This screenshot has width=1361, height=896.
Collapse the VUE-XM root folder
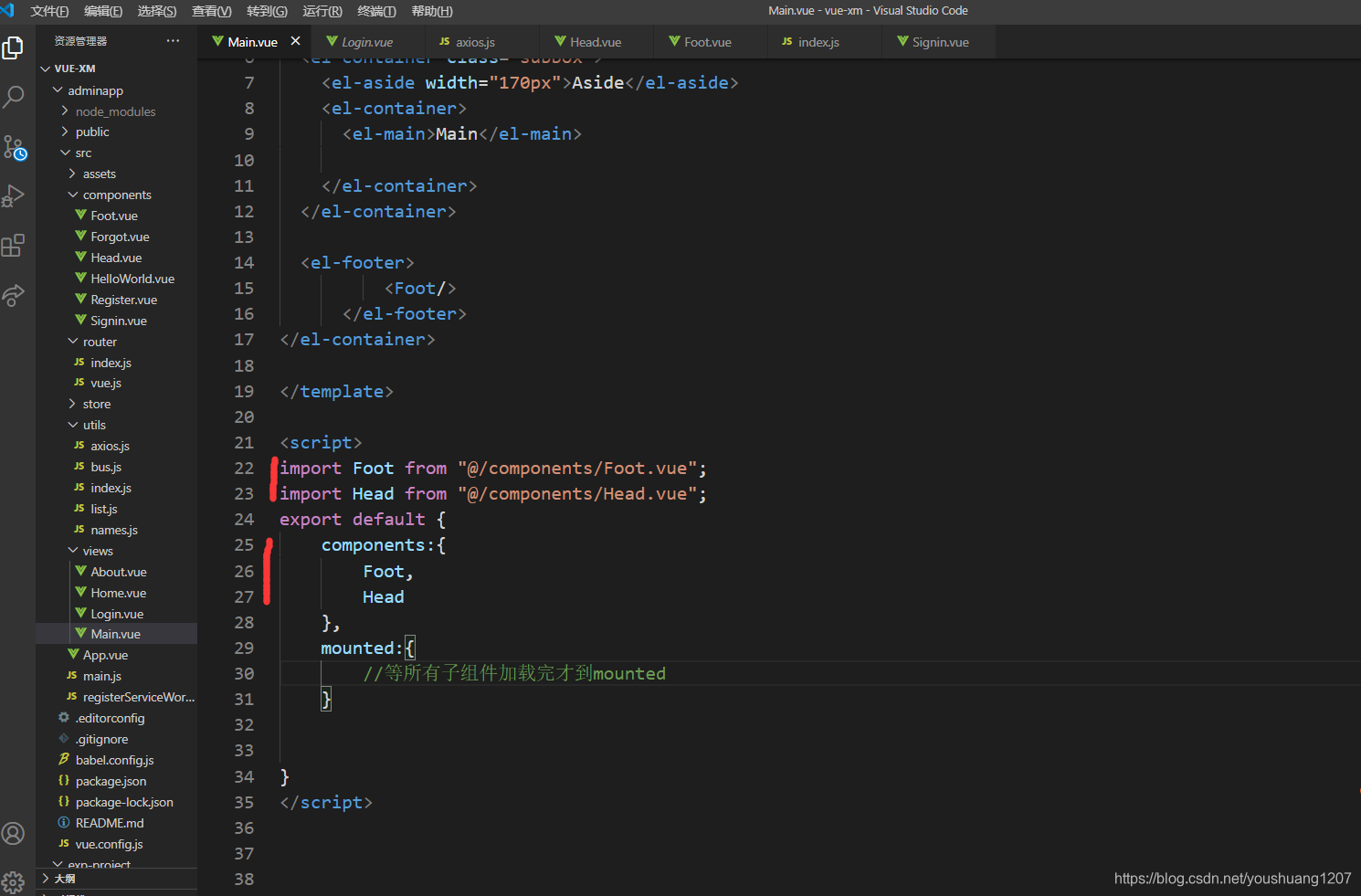tap(116, 69)
